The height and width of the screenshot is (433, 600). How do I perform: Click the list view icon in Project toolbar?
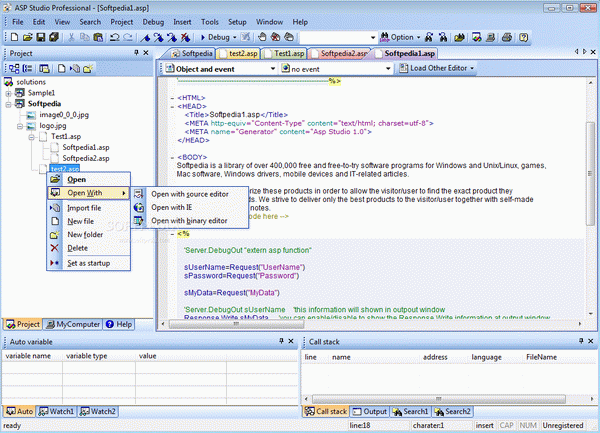(28, 68)
